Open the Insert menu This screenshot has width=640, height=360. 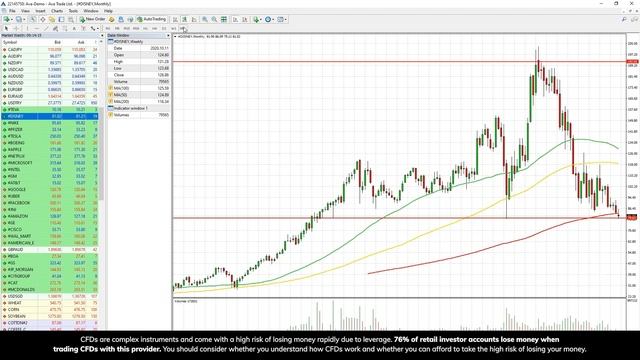tap(40, 11)
